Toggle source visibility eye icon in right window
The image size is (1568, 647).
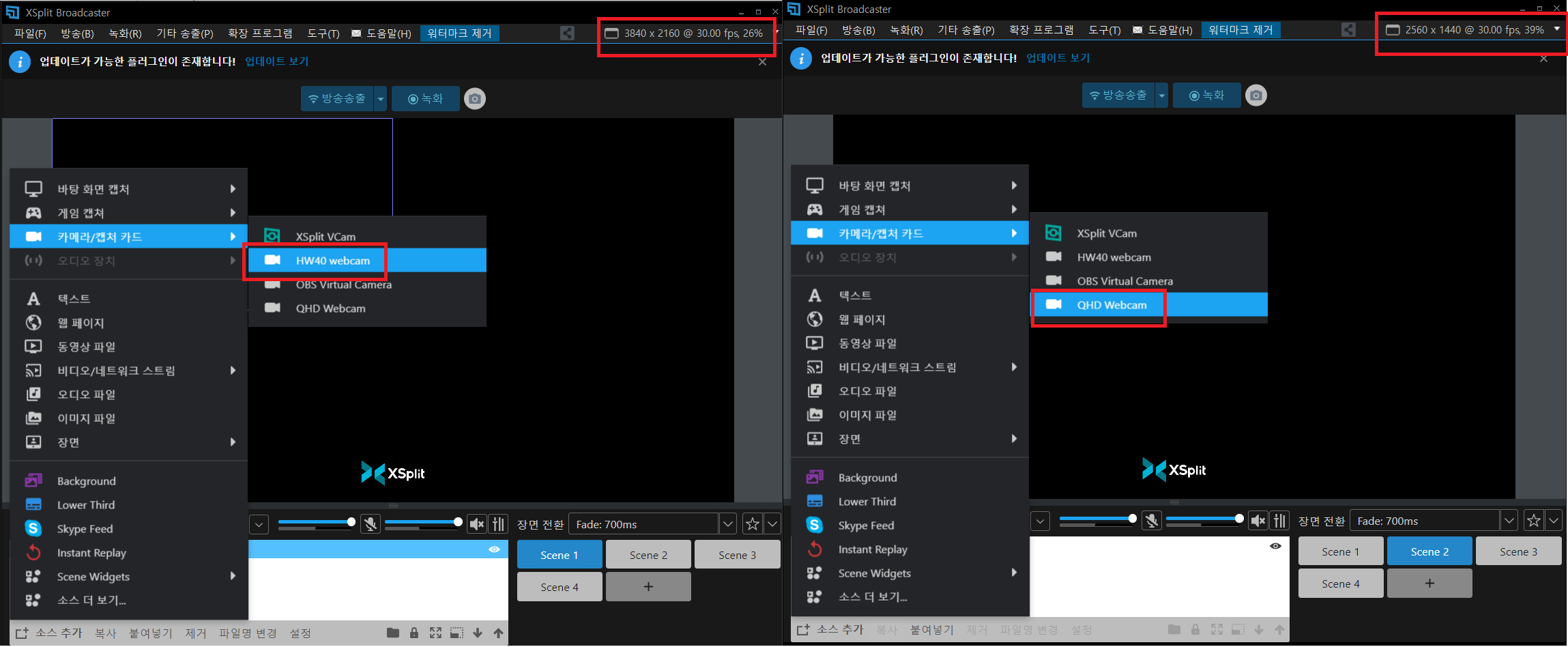point(1275,546)
